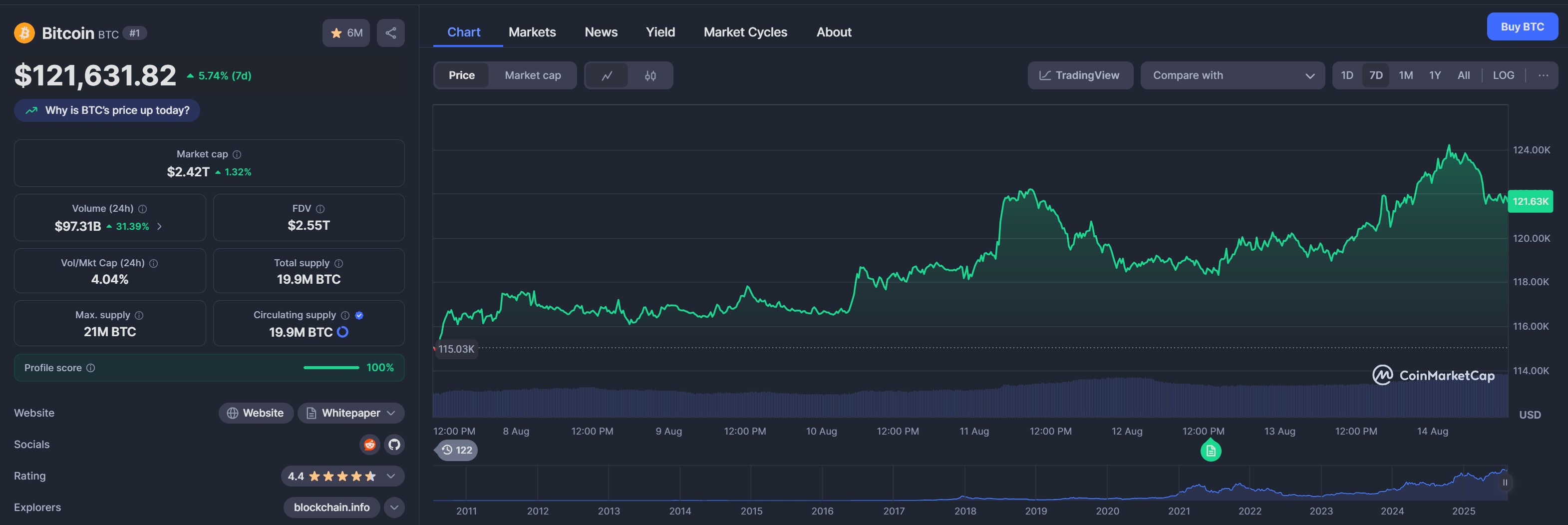Open Why is BTC's price up today
This screenshot has height=525, width=1568.
106,110
